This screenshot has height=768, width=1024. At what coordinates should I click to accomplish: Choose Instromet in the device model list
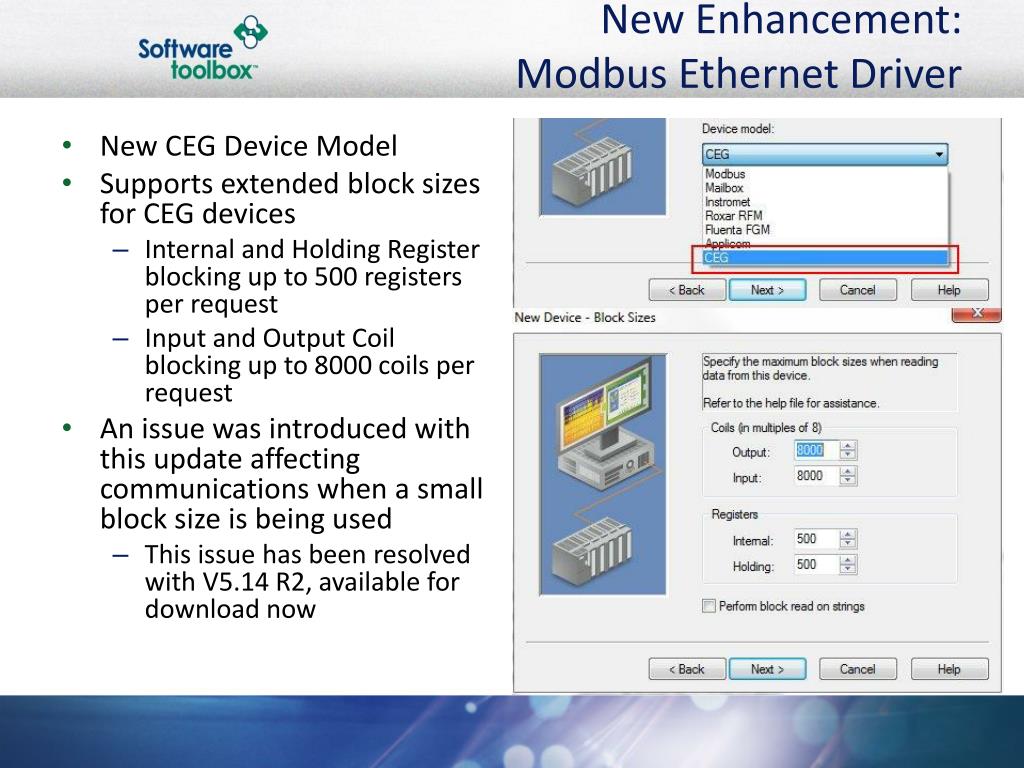coord(727,202)
